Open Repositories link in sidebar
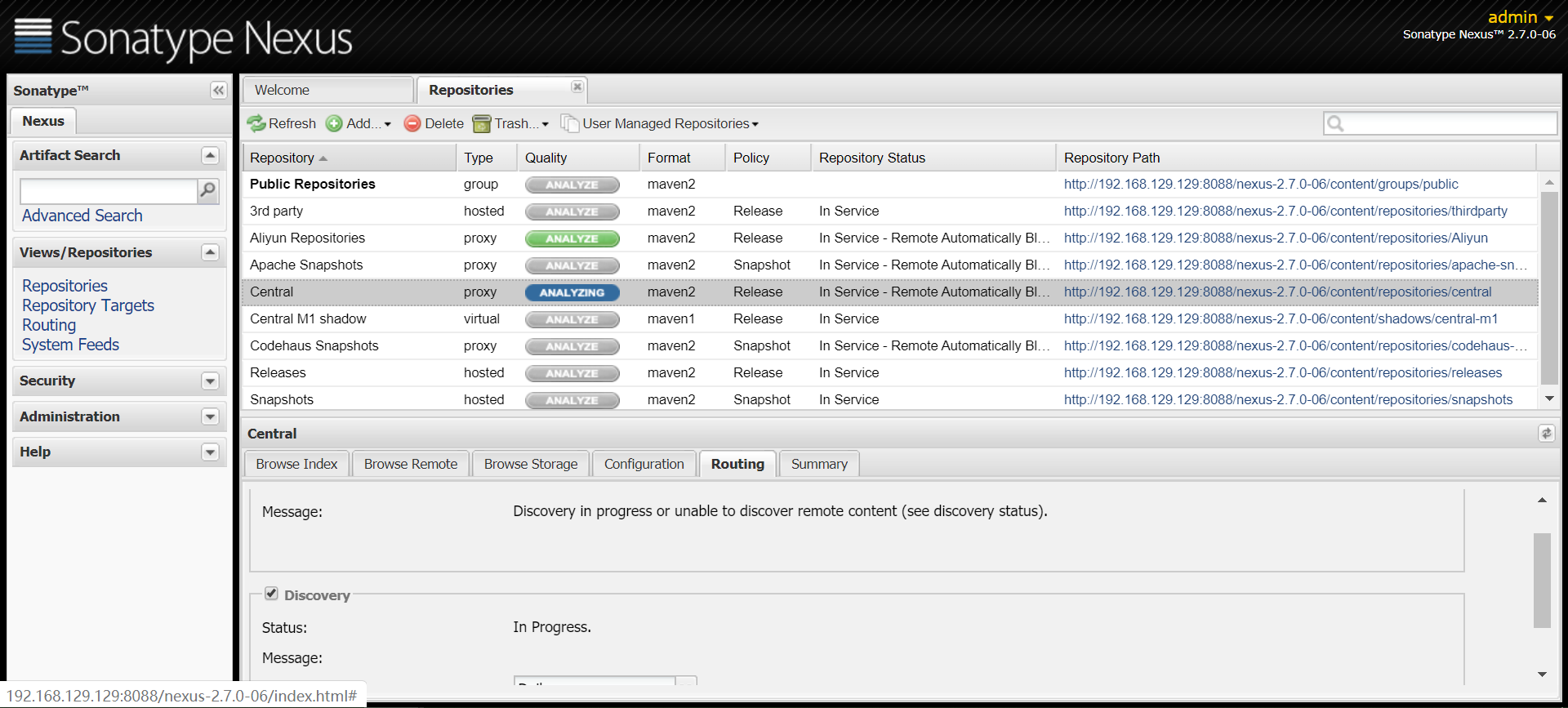The width and height of the screenshot is (1568, 708). click(65, 286)
